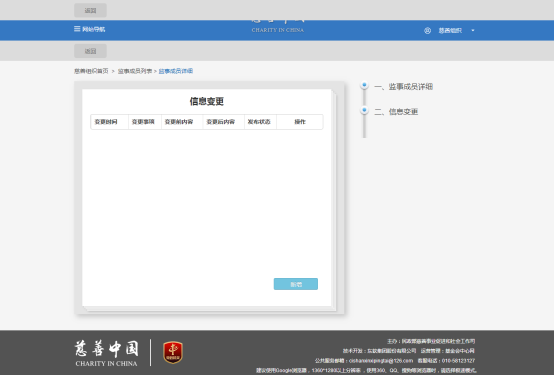Expand the charity organization dropdown arrow

pos(473,30)
